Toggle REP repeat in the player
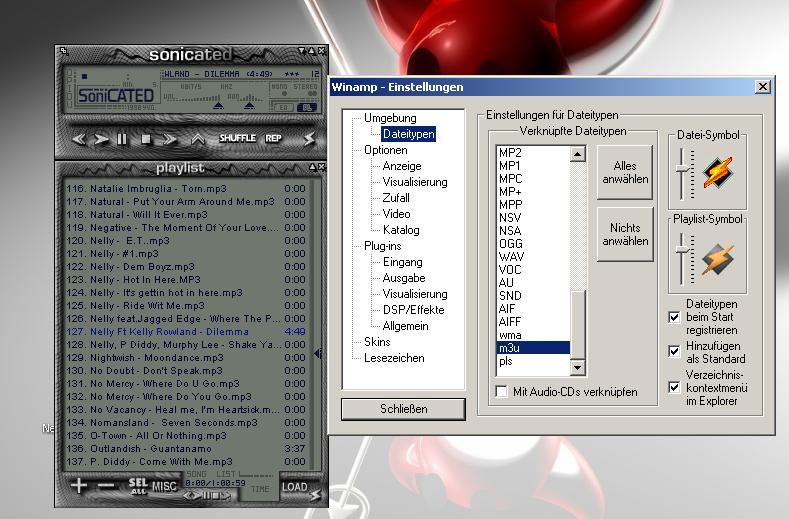The image size is (789, 519). (273, 138)
